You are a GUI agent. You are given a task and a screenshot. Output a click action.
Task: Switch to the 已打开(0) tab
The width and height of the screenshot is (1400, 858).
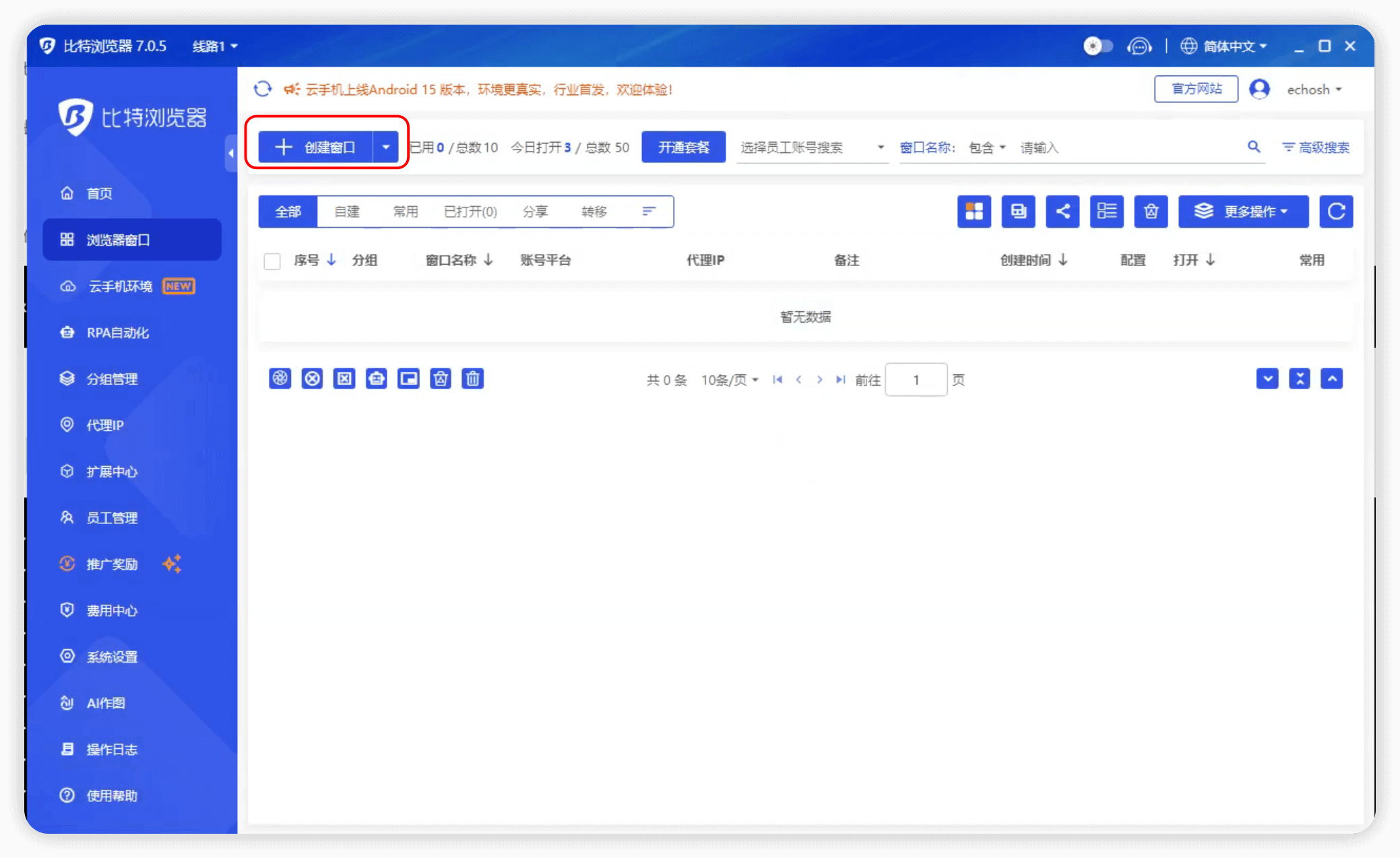470,211
